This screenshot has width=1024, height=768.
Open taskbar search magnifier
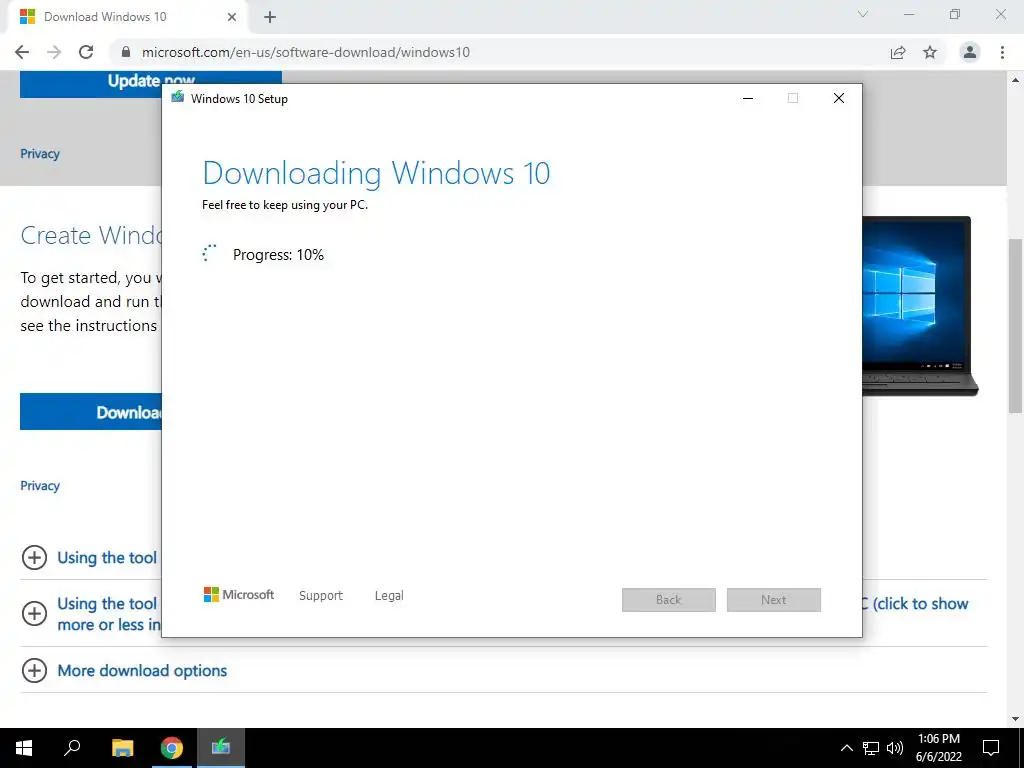click(72, 748)
